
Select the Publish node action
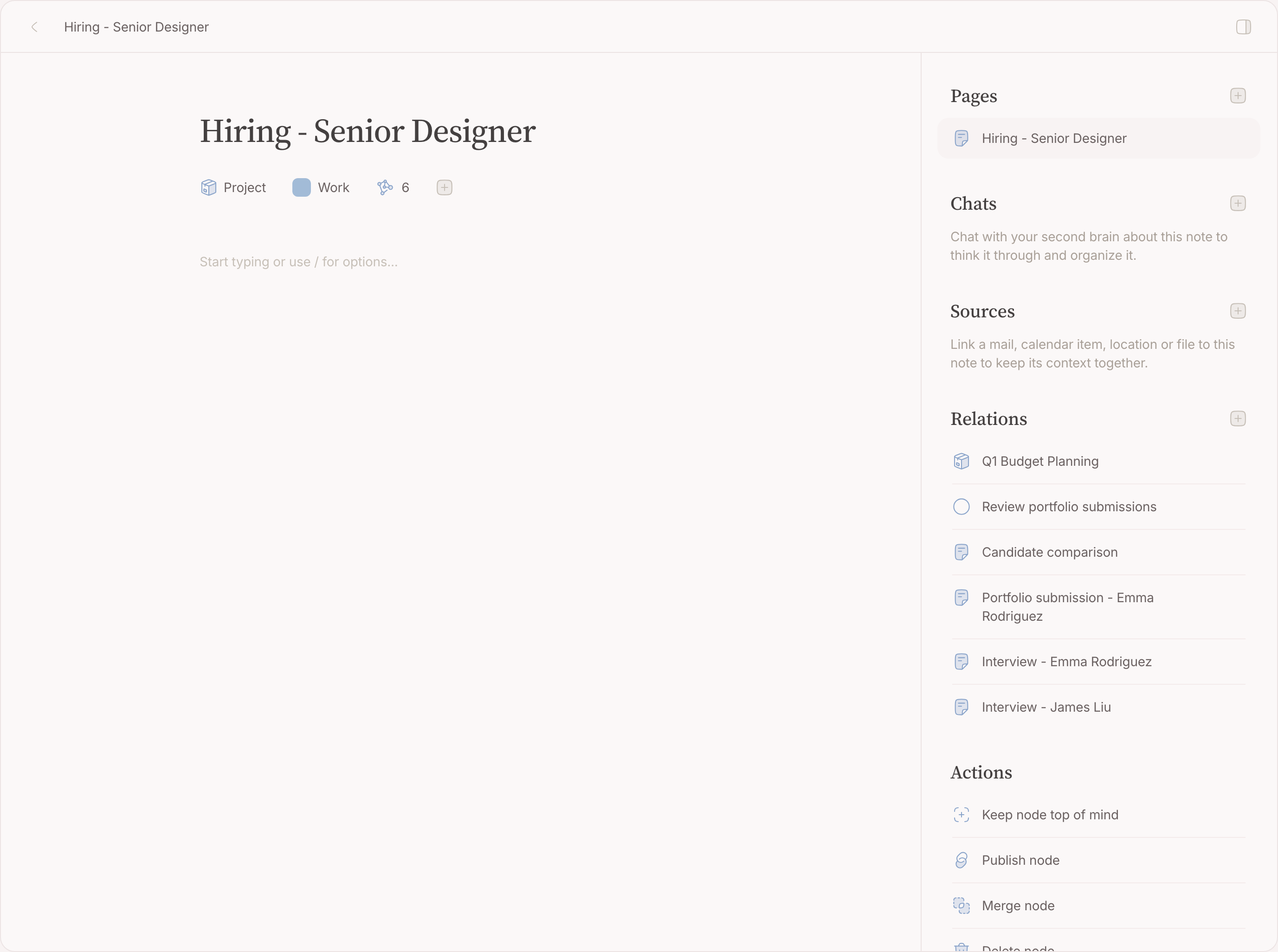[1098, 861]
